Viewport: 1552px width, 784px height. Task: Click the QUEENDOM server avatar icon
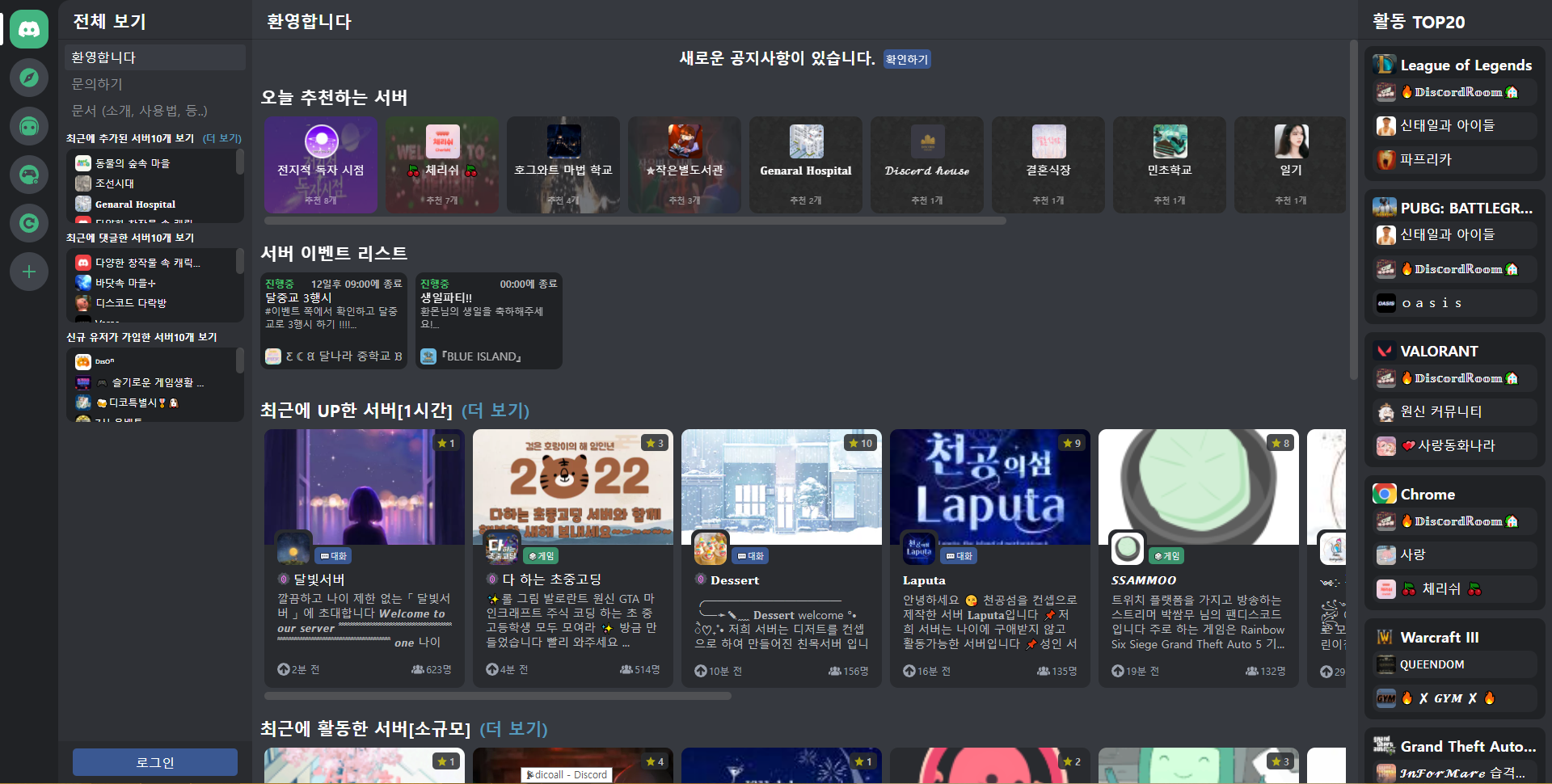(x=1386, y=665)
